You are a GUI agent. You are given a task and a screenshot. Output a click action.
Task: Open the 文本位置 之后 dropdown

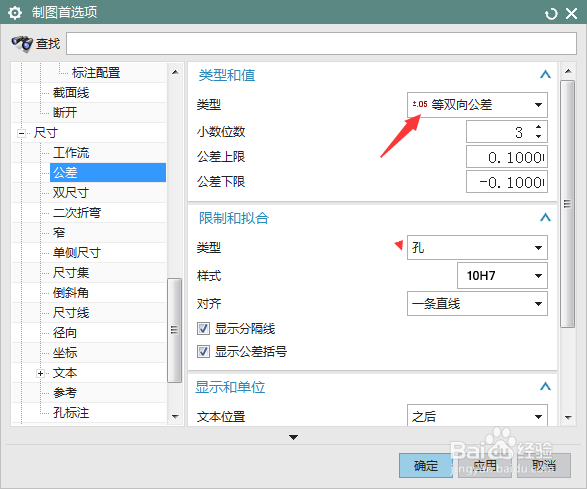[477, 415]
